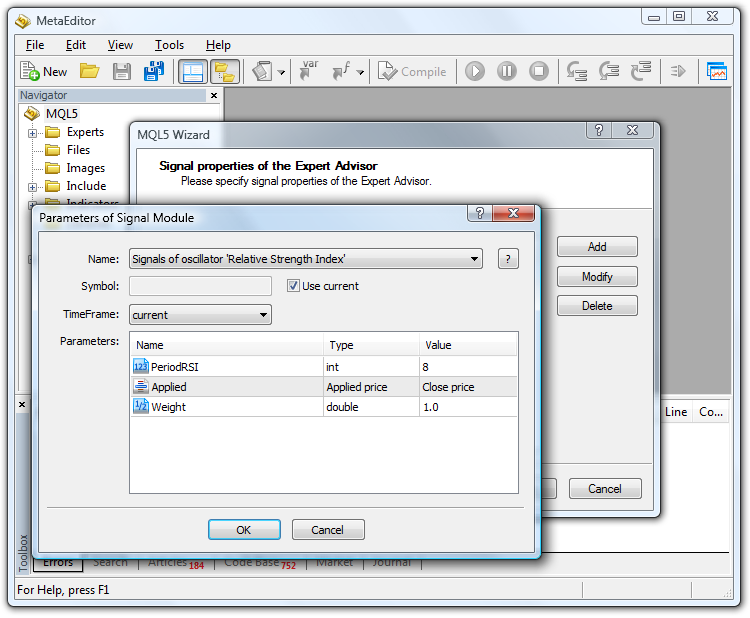Click the Step Into debug icon
The height and width of the screenshot is (618, 750).
[x=576, y=71]
